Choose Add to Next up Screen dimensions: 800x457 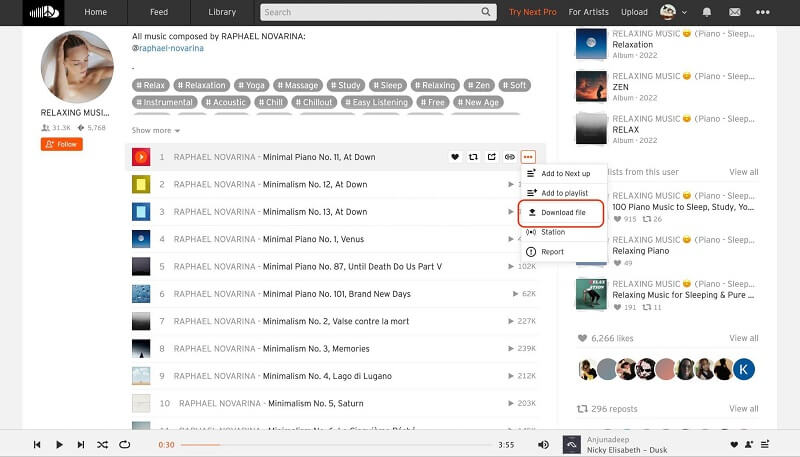pyautogui.click(x=563, y=173)
